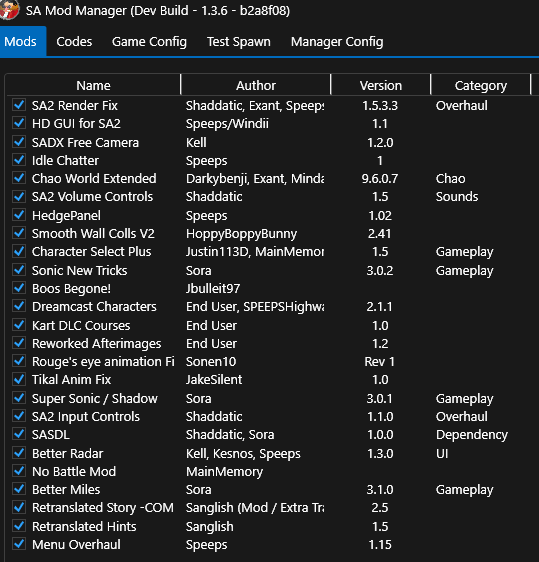The height and width of the screenshot is (562, 539).
Task: Toggle Rouge's eye animation fix checkbox
Action: tap(19, 361)
